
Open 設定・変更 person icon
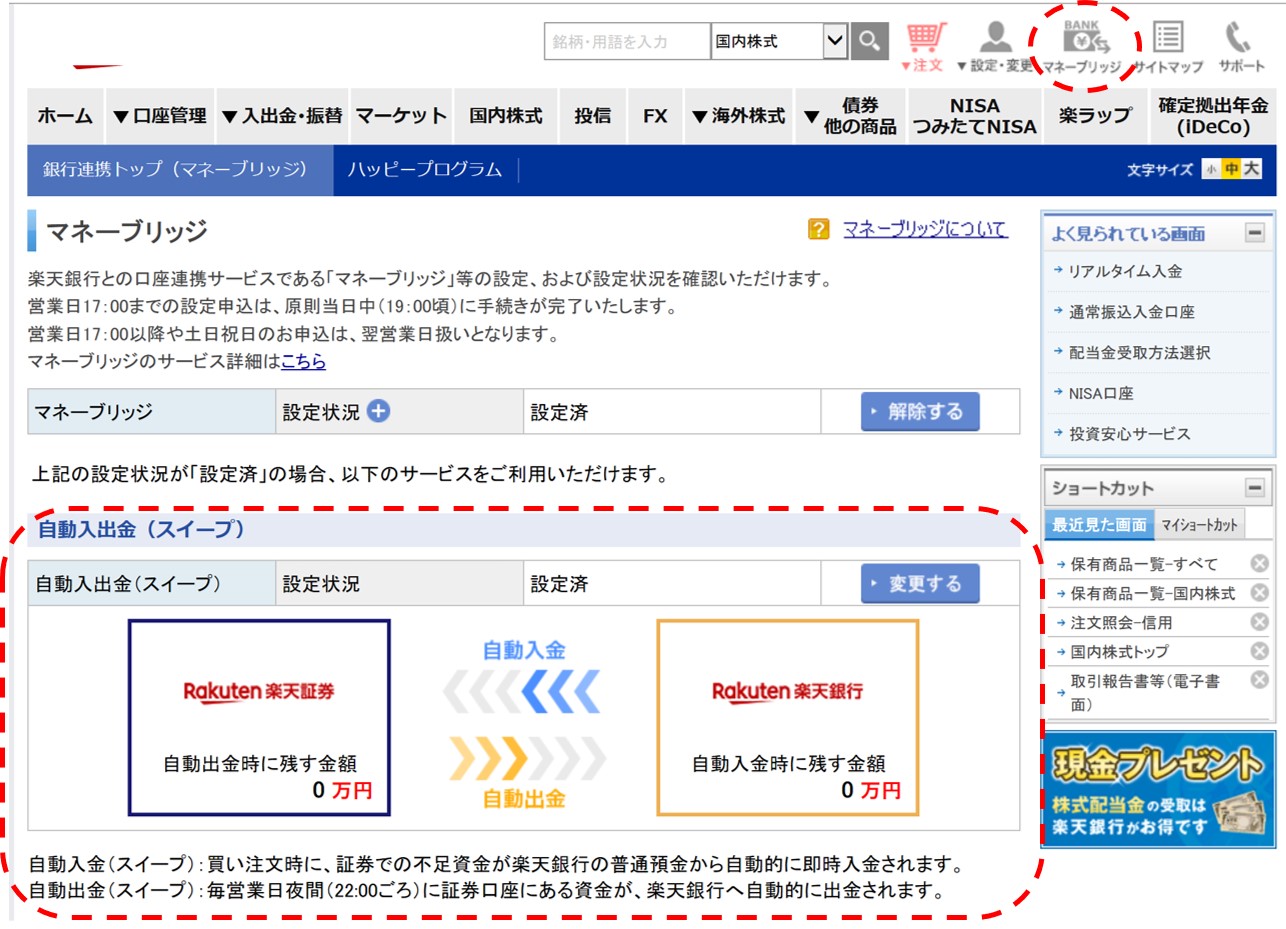[994, 47]
